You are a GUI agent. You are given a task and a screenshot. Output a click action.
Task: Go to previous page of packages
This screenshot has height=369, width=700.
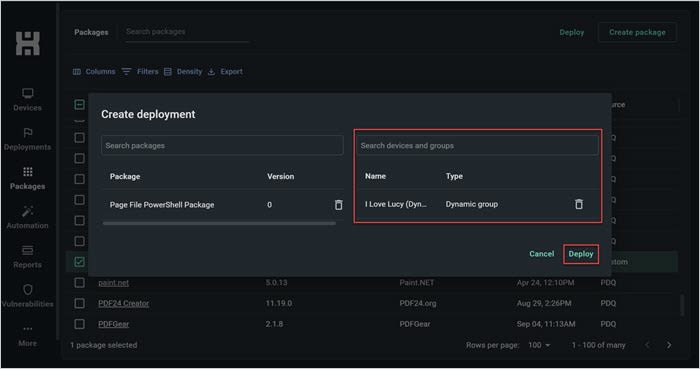click(647, 345)
